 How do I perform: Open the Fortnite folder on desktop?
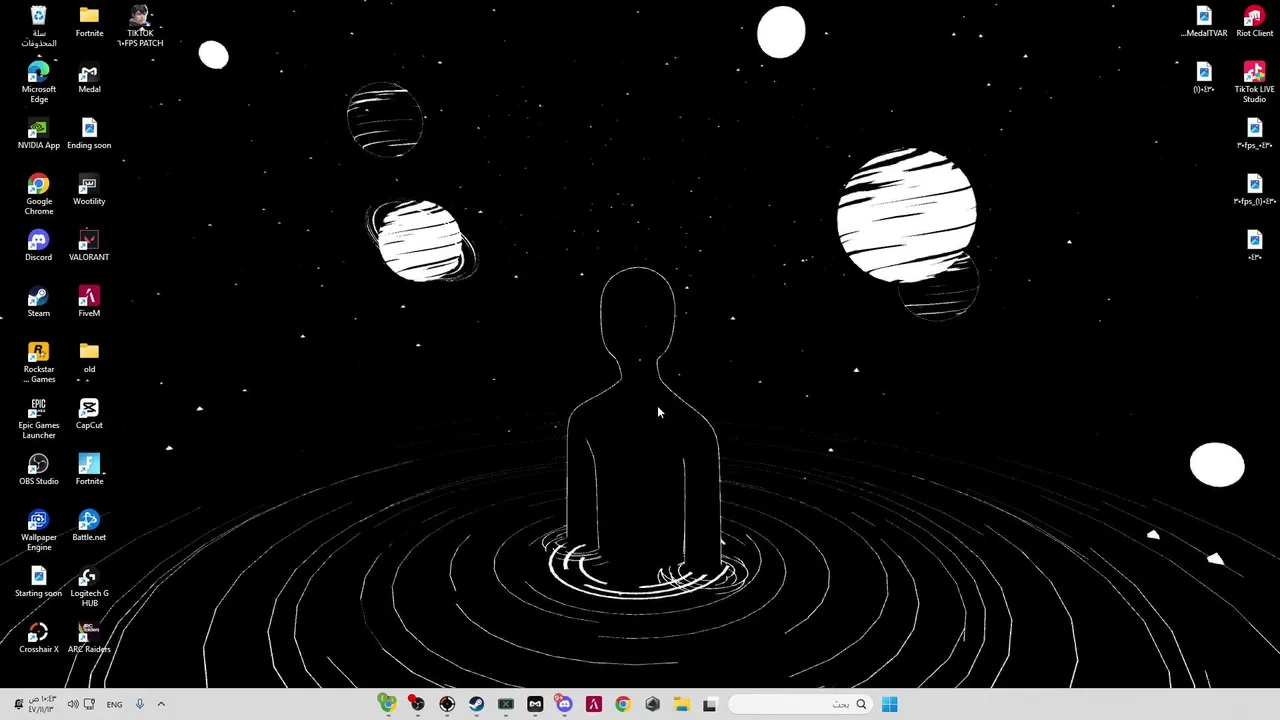(x=89, y=22)
